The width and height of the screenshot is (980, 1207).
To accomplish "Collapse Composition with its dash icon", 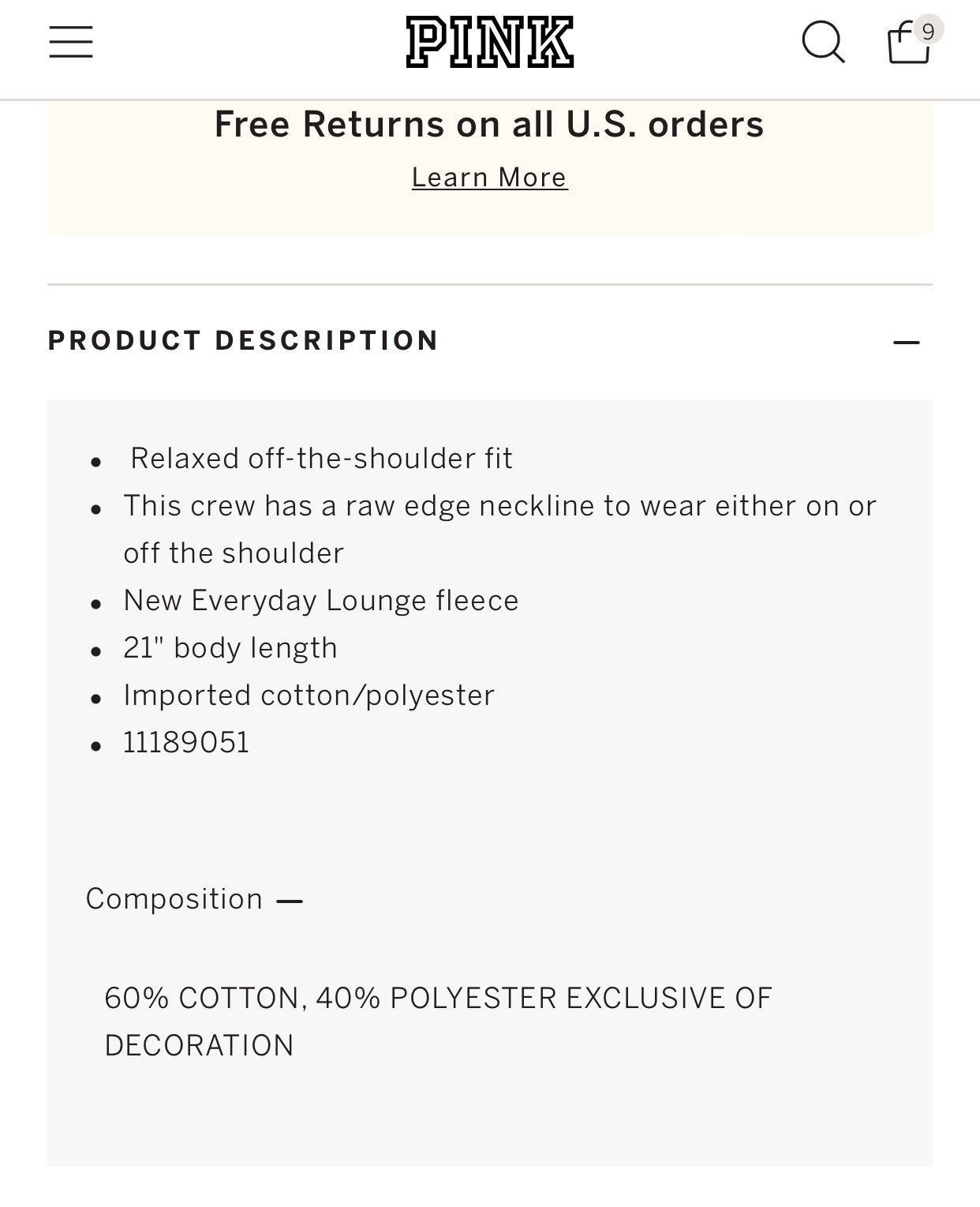I will click(x=290, y=901).
